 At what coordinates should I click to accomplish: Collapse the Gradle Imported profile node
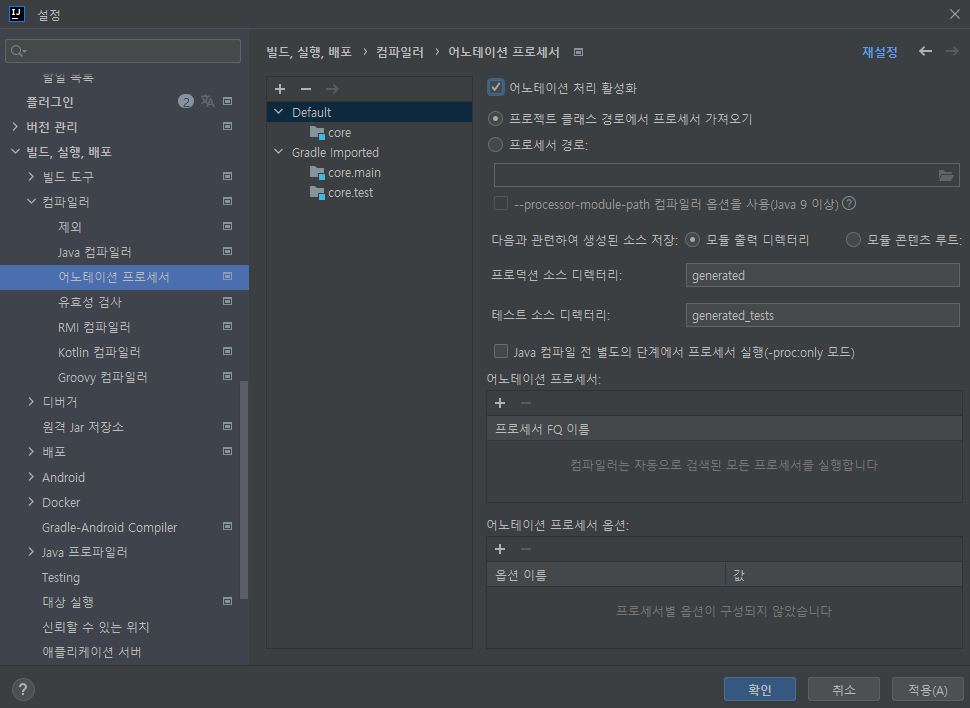(278, 152)
